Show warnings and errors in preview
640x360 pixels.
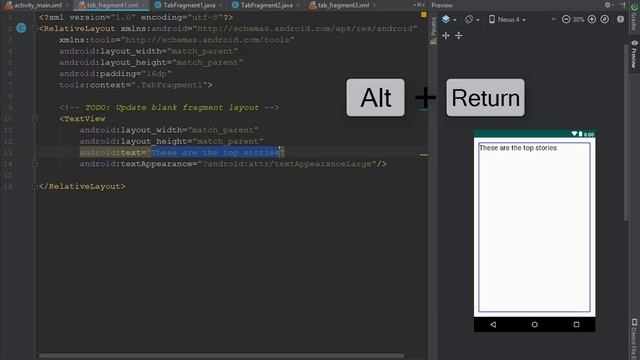pyautogui.click(x=620, y=19)
